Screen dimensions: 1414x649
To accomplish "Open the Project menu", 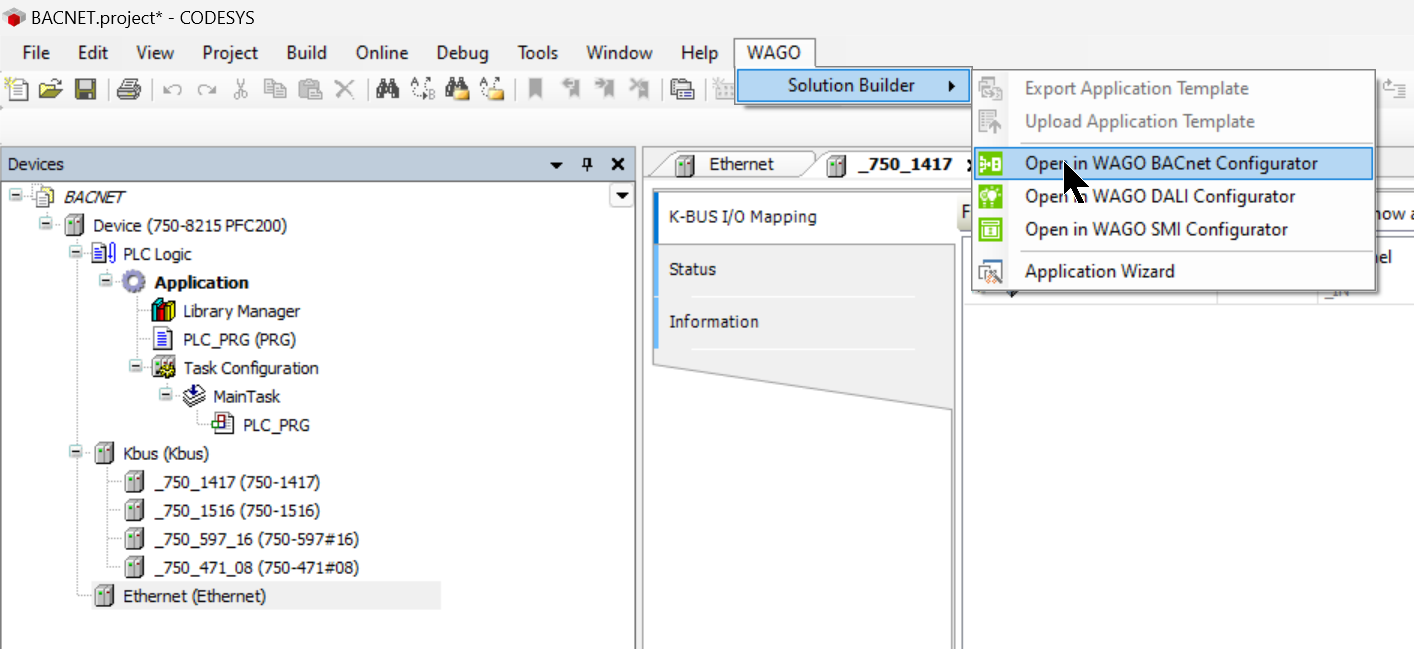I will tap(230, 53).
